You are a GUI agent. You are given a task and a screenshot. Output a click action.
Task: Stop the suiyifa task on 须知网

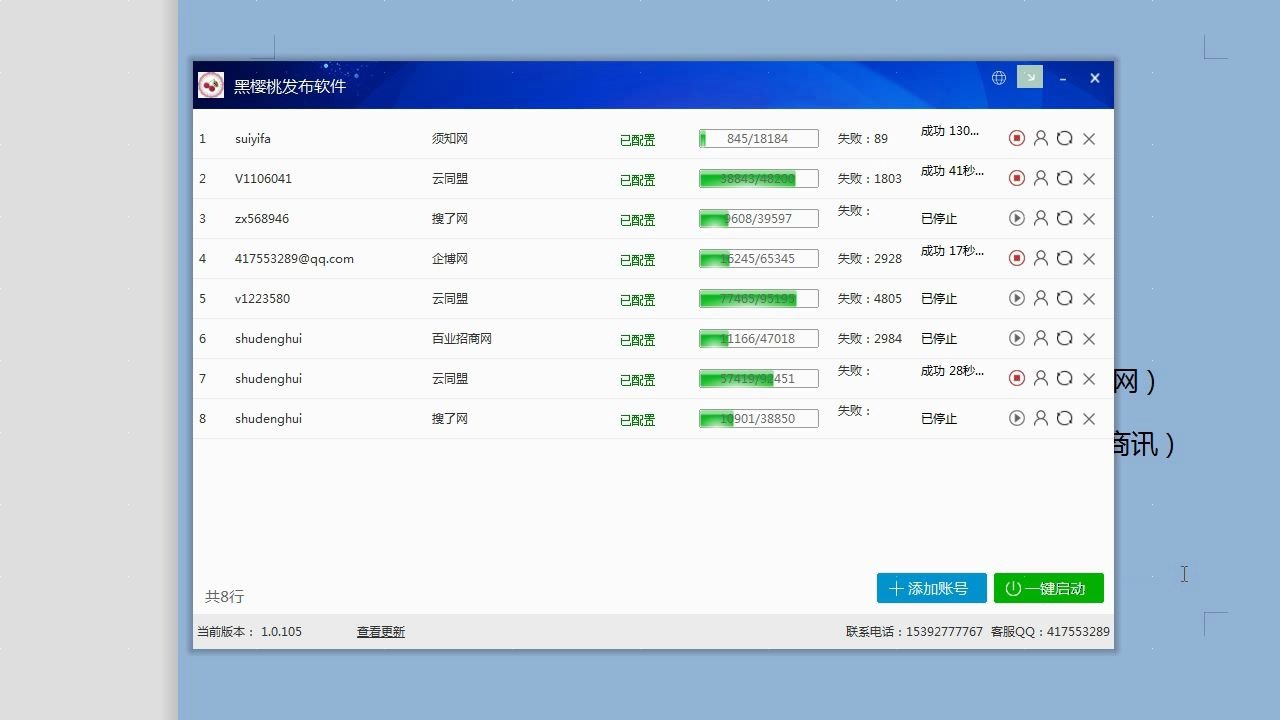tap(1017, 138)
